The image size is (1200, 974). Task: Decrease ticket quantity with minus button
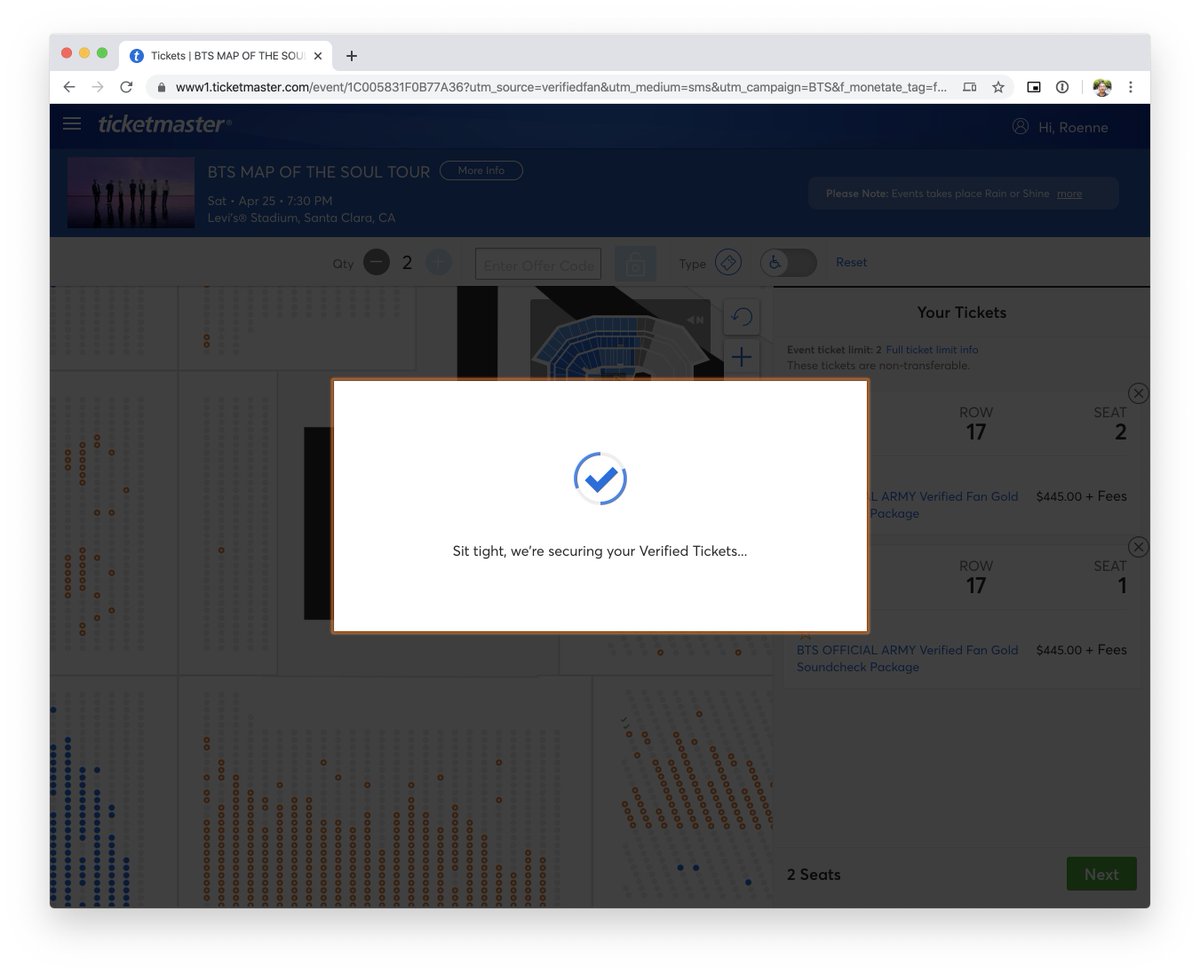point(376,263)
